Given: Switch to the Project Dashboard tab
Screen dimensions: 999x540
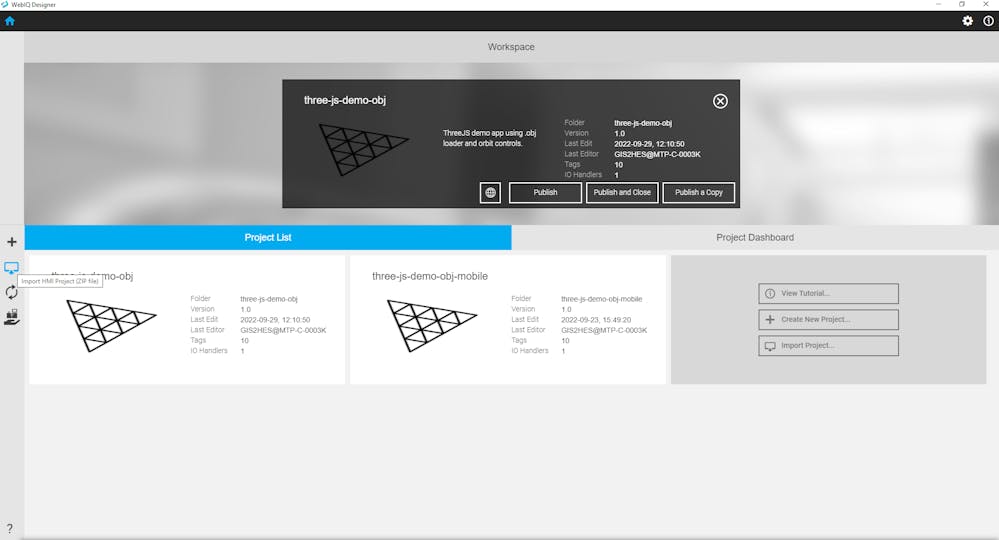Looking at the screenshot, I should click(x=755, y=238).
